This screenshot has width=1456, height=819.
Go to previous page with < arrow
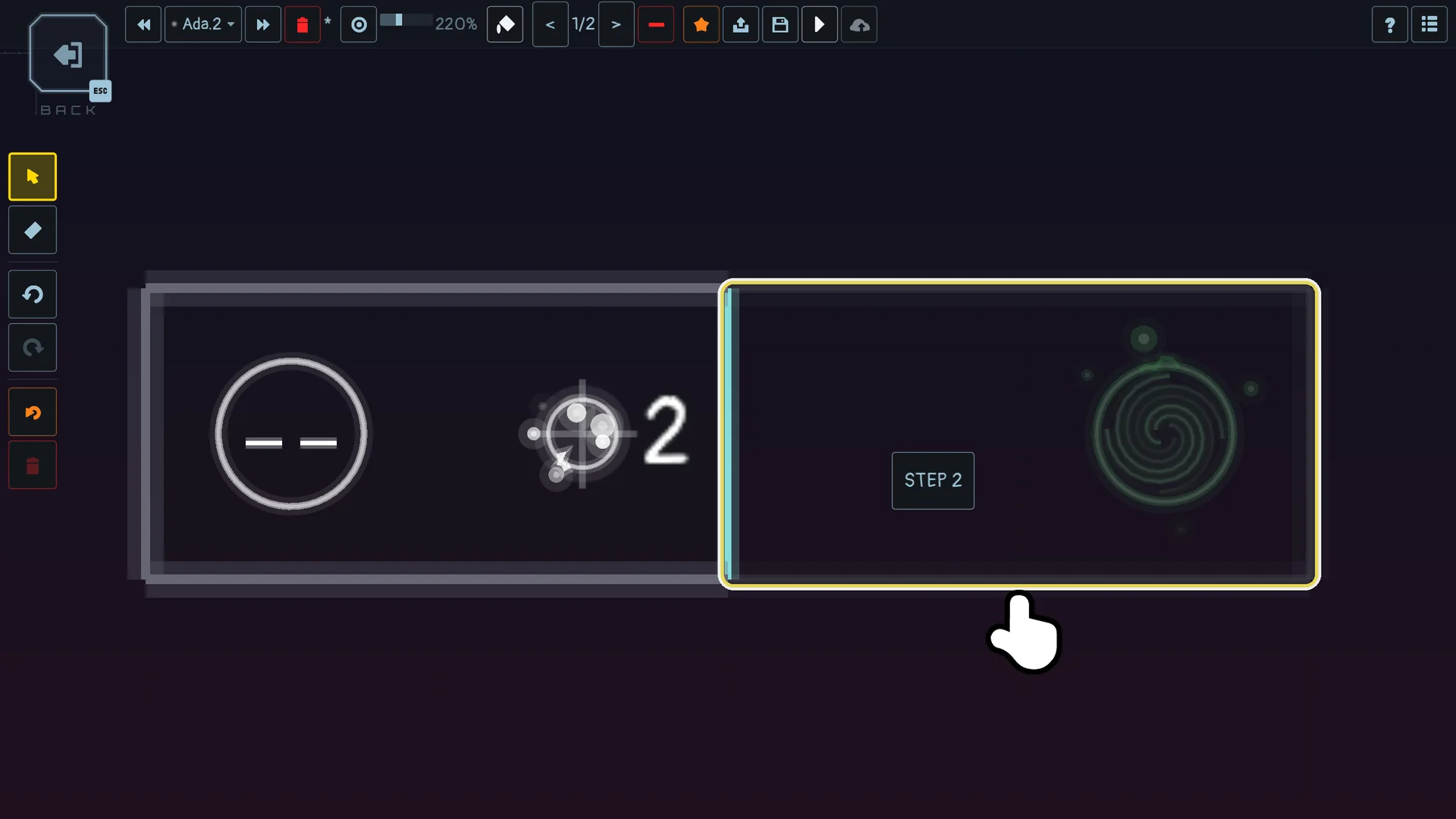tap(551, 24)
